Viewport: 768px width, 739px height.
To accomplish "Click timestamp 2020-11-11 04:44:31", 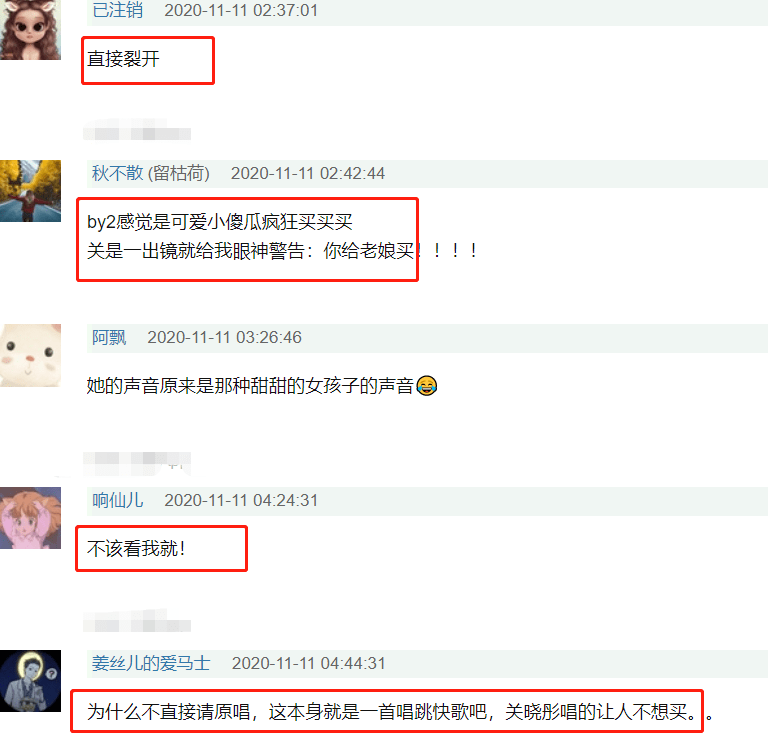I will pos(309,663).
